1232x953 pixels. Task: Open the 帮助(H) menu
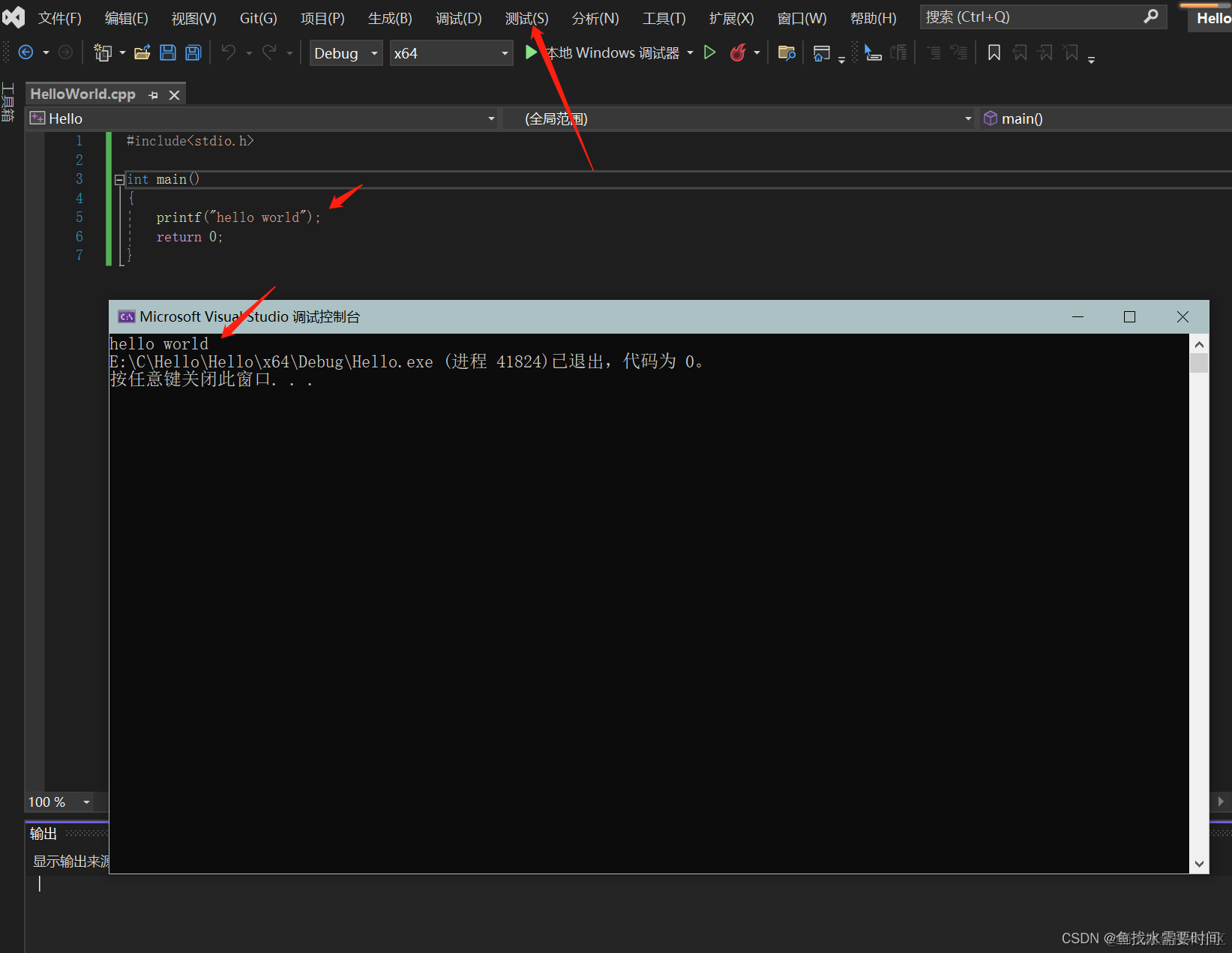point(874,18)
